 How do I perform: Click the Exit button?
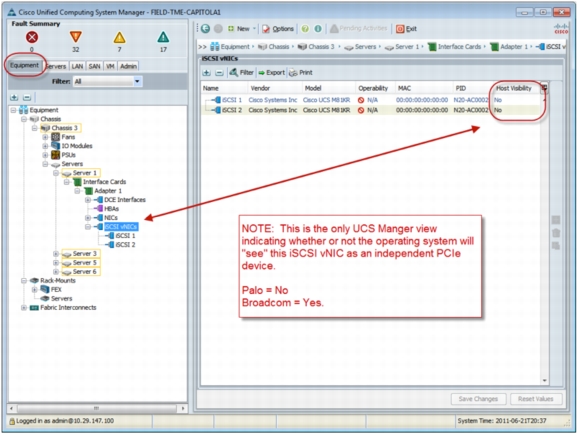406,29
